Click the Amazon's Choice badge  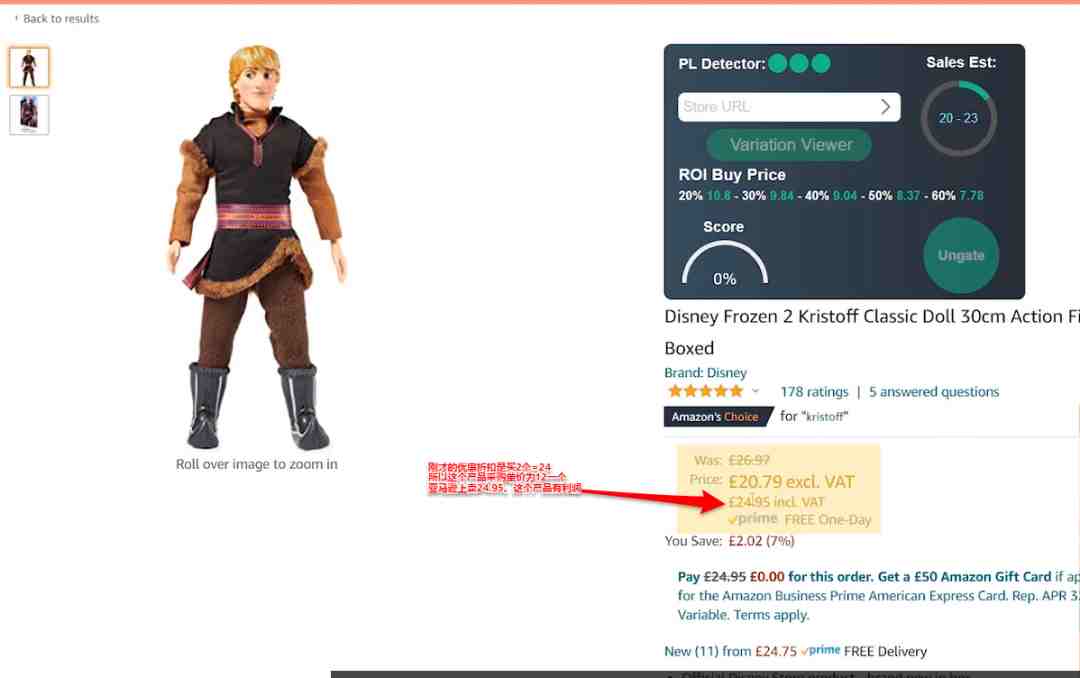[x=718, y=417]
